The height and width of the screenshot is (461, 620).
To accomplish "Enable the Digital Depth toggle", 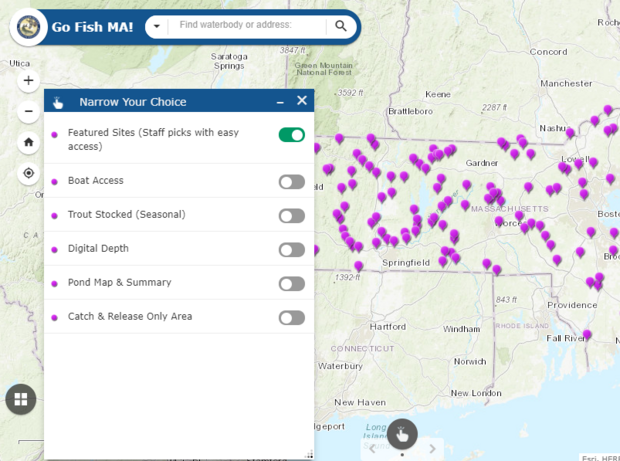I will (x=291, y=249).
